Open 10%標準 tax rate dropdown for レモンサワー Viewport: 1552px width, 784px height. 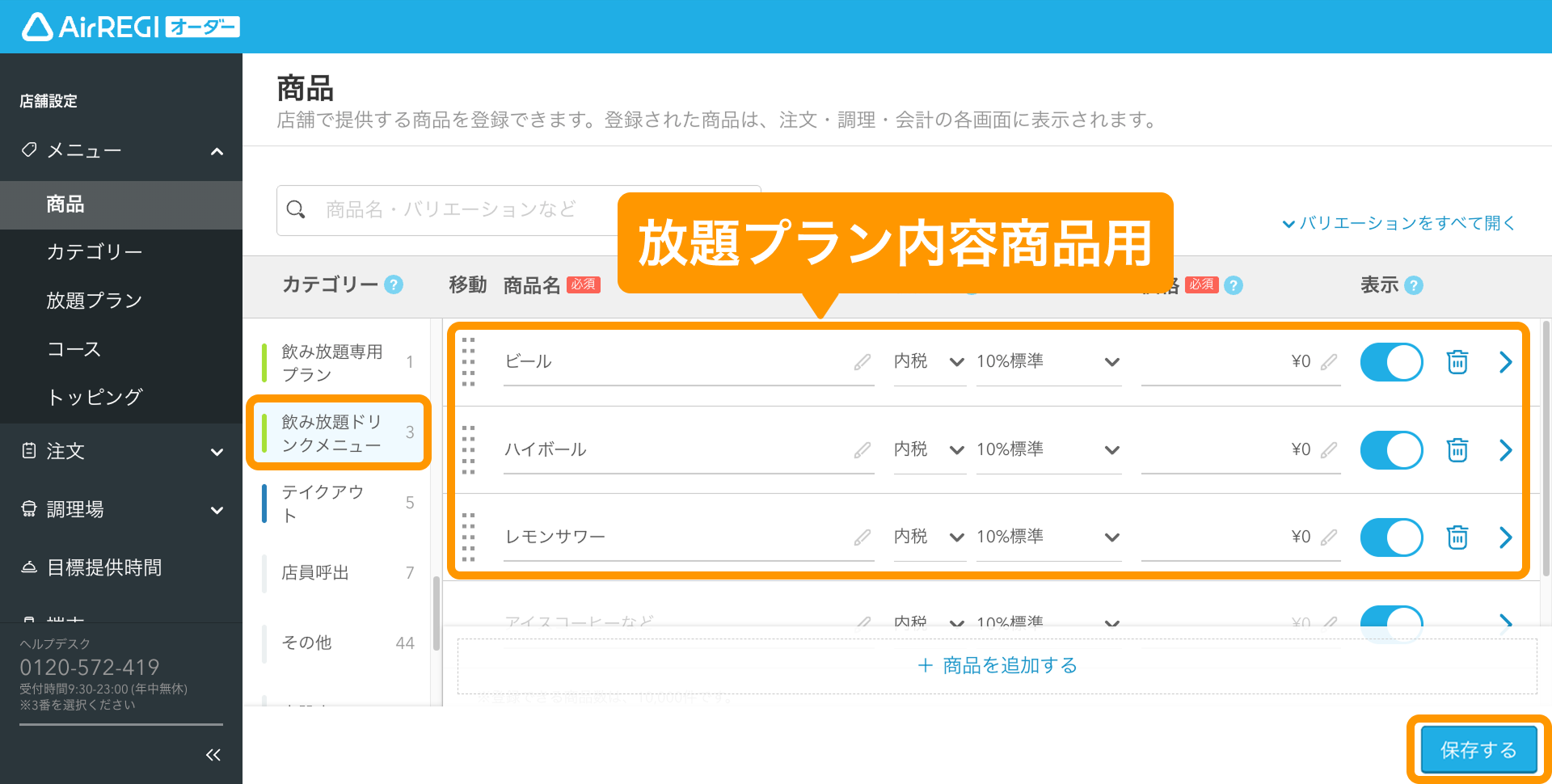[1048, 537]
